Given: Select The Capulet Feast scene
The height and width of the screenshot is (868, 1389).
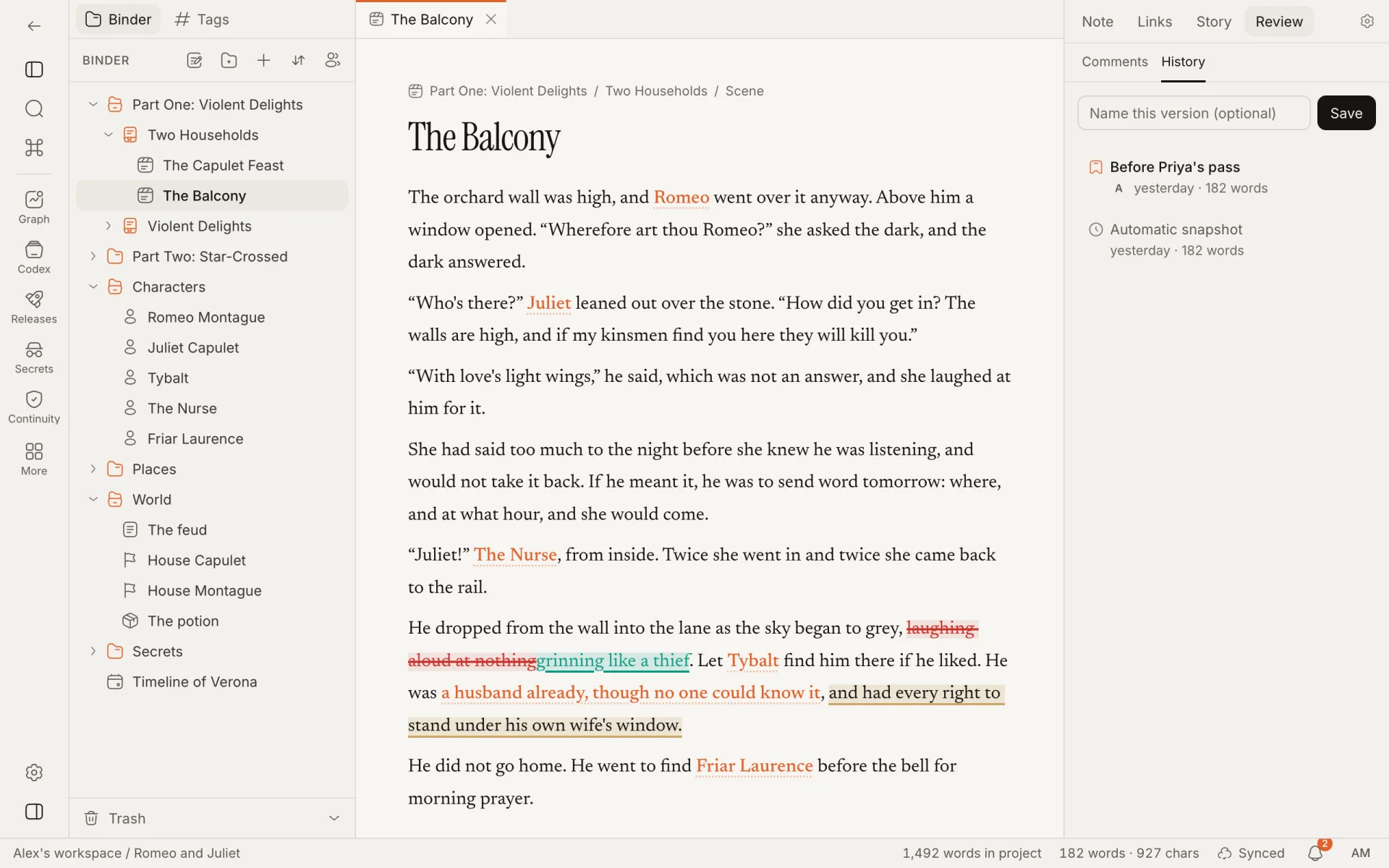Looking at the screenshot, I should [x=212, y=166].
